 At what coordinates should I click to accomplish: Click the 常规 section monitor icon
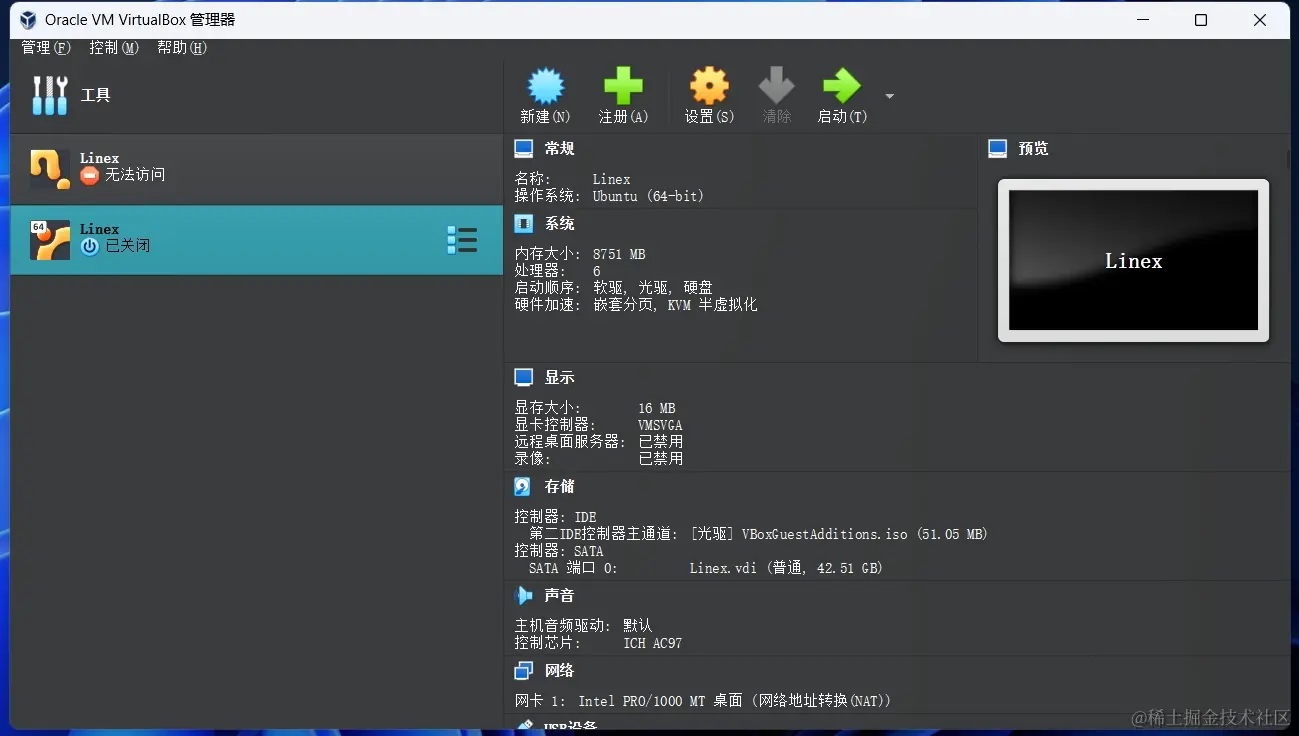[522, 148]
